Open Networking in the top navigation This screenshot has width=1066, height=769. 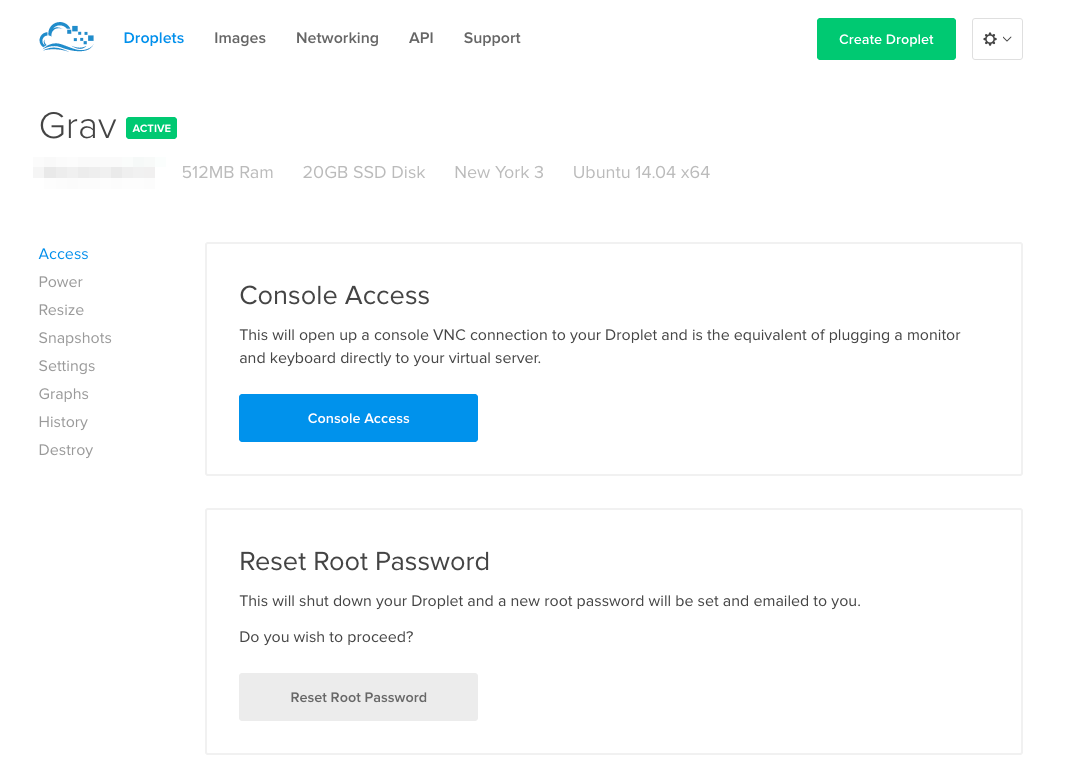(x=337, y=38)
